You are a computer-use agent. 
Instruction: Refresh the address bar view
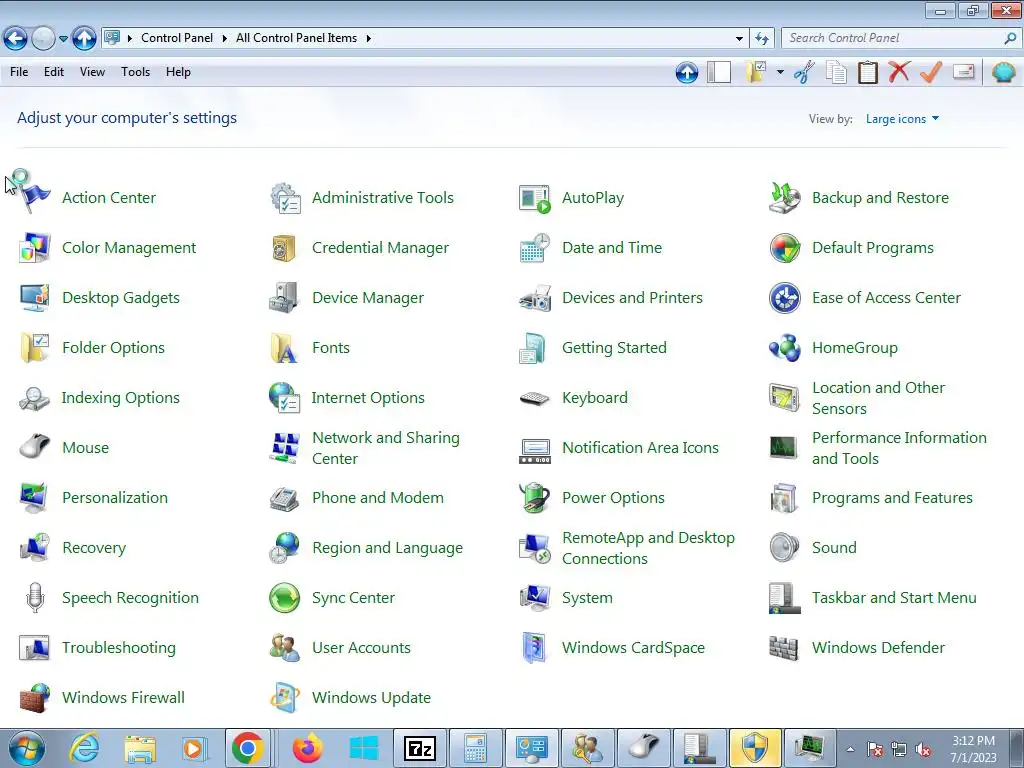pos(762,39)
